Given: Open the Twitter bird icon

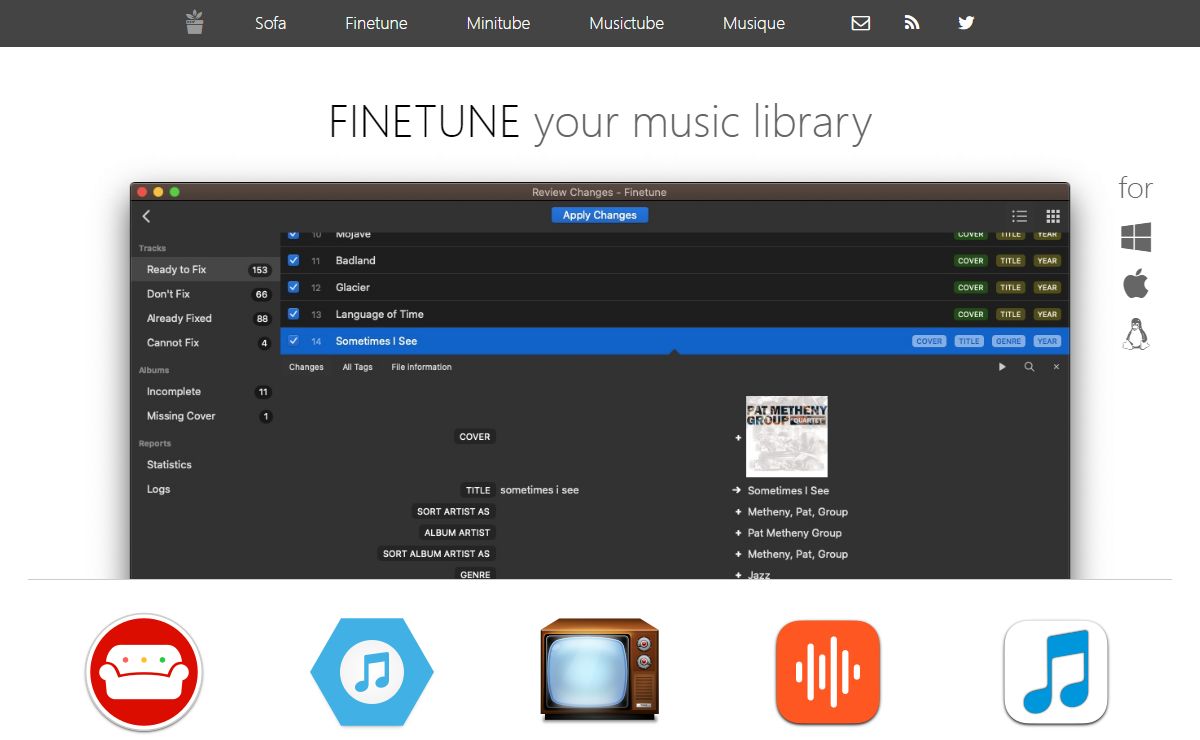Looking at the screenshot, I should pyautogui.click(x=966, y=23).
